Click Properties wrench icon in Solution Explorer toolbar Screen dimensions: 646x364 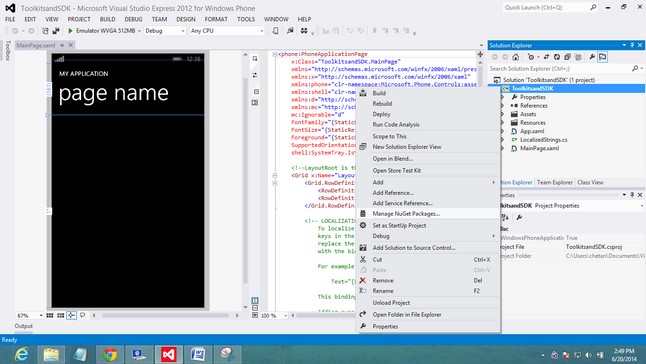click(592, 57)
